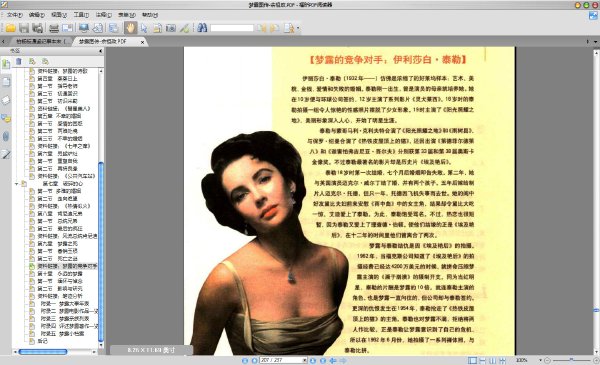Close the active PDF tab
This screenshot has width=600, height=365.
142,42
